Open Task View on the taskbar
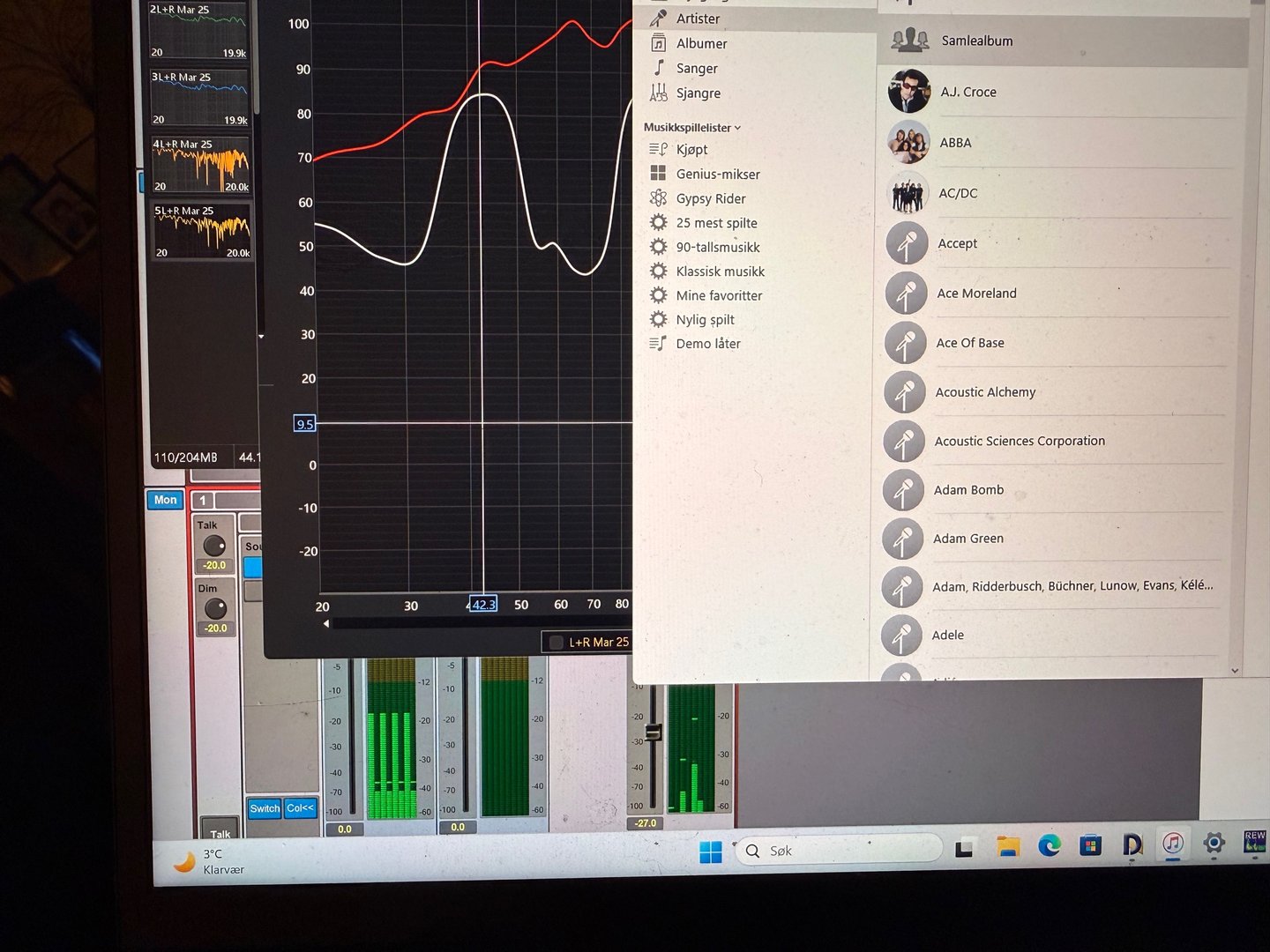The width and height of the screenshot is (1270, 952). pos(964,849)
